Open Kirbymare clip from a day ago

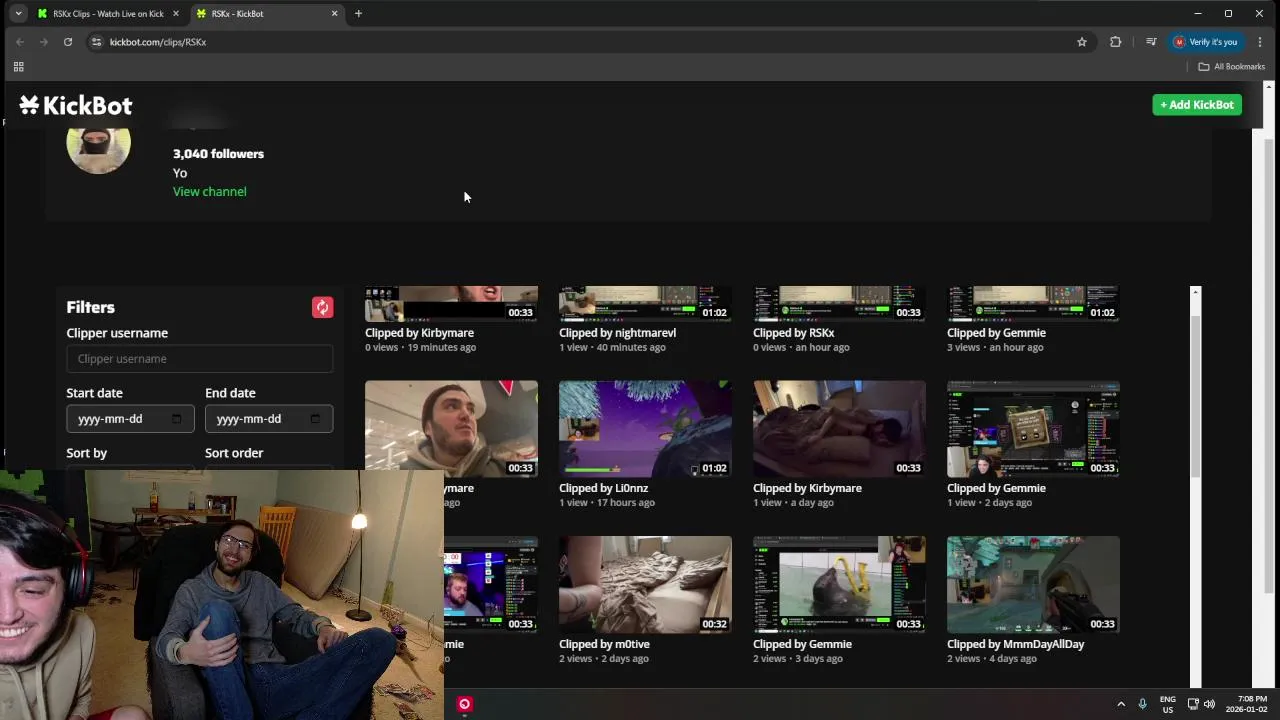pyautogui.click(x=839, y=429)
